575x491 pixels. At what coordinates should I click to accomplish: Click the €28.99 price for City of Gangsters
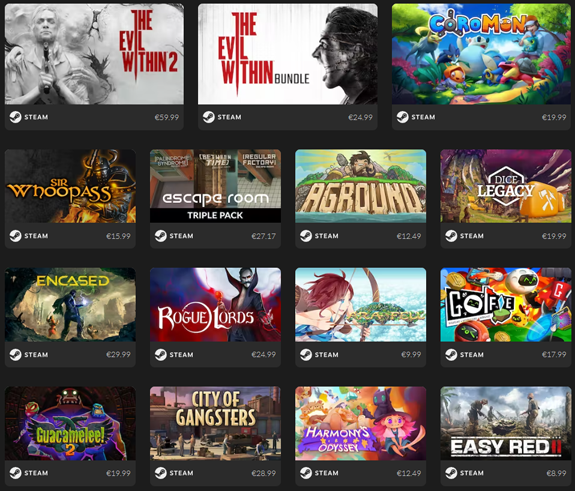pos(264,473)
